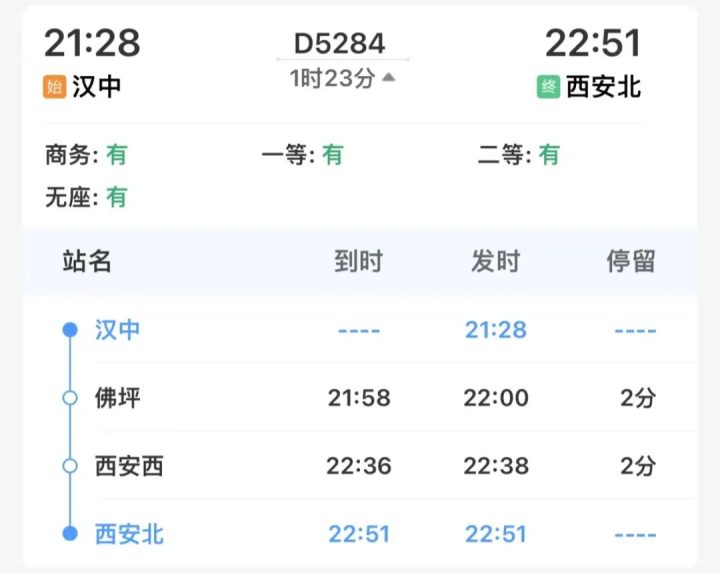Click the 发时 column header
This screenshot has width=720, height=573.
pos(495,262)
